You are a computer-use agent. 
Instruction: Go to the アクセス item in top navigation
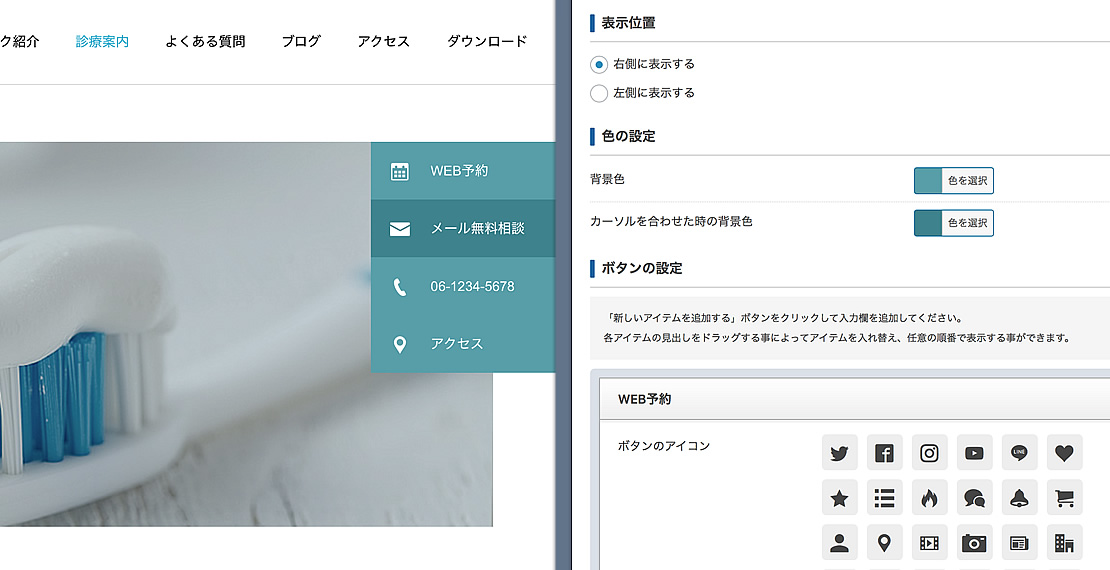[x=384, y=41]
